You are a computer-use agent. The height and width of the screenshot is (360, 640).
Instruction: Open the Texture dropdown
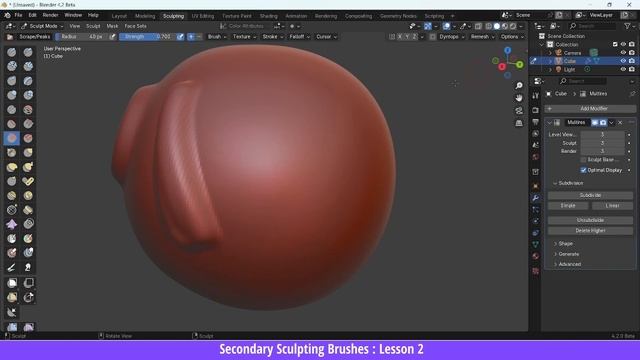244,37
